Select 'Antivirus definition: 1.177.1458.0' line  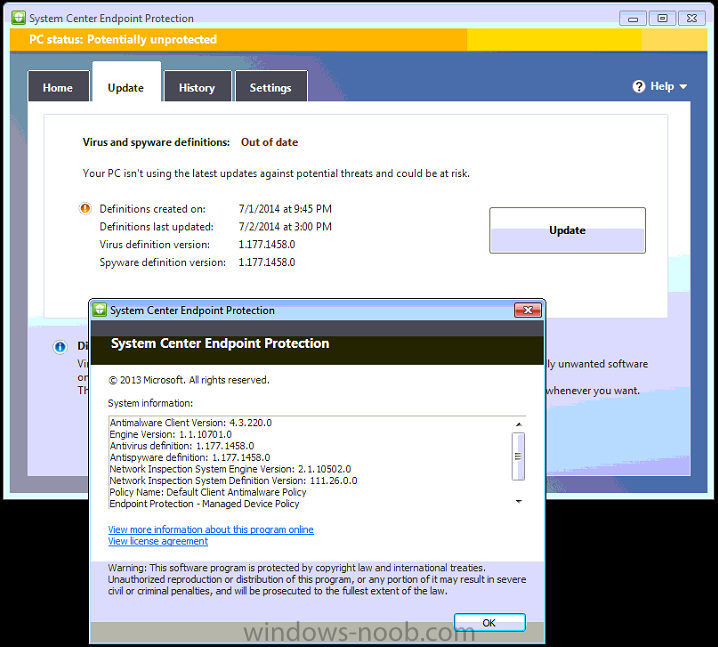pos(182,446)
